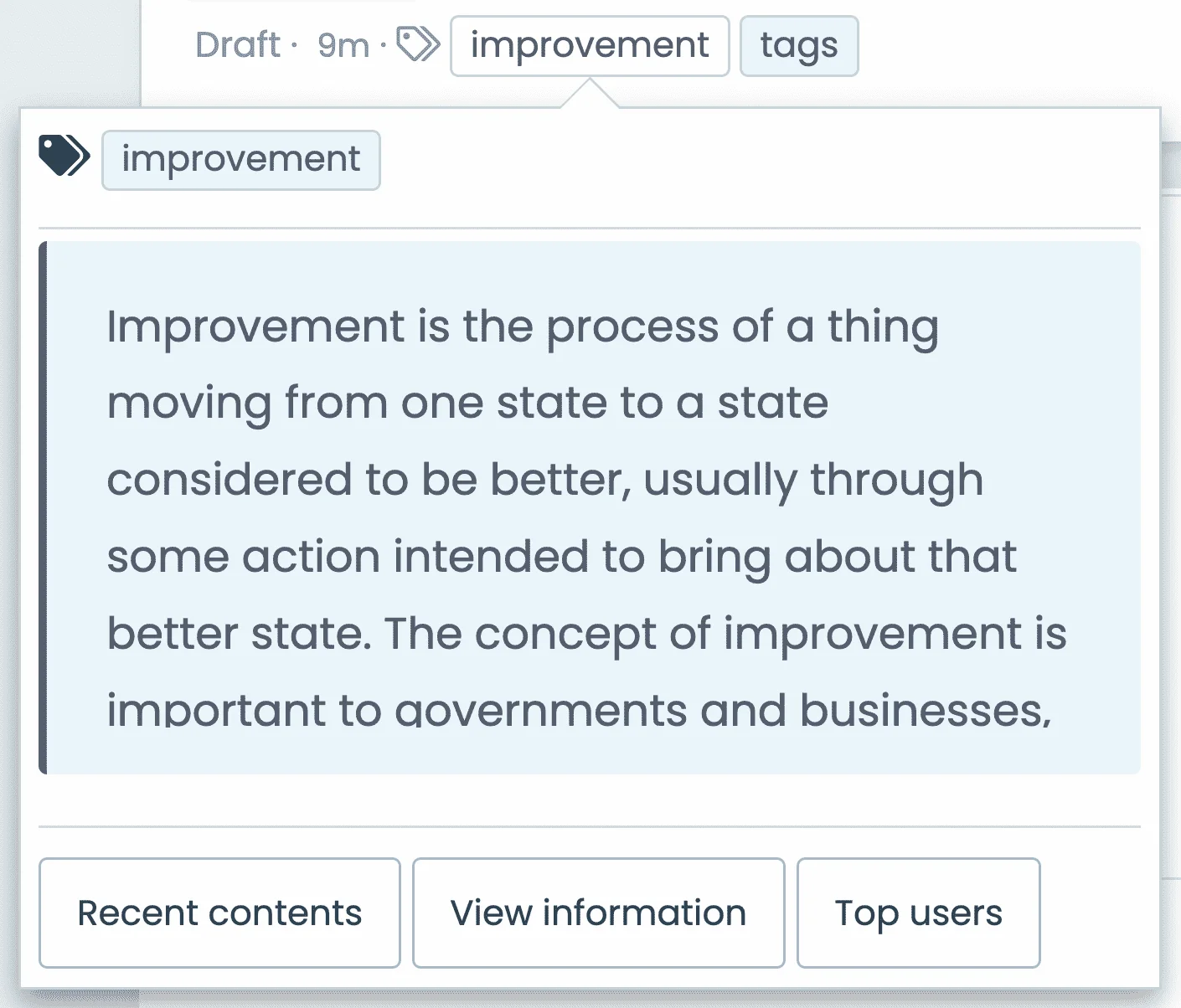Open Recent contents for this tag
Image resolution: width=1181 pixels, height=1008 pixels.
click(x=219, y=913)
